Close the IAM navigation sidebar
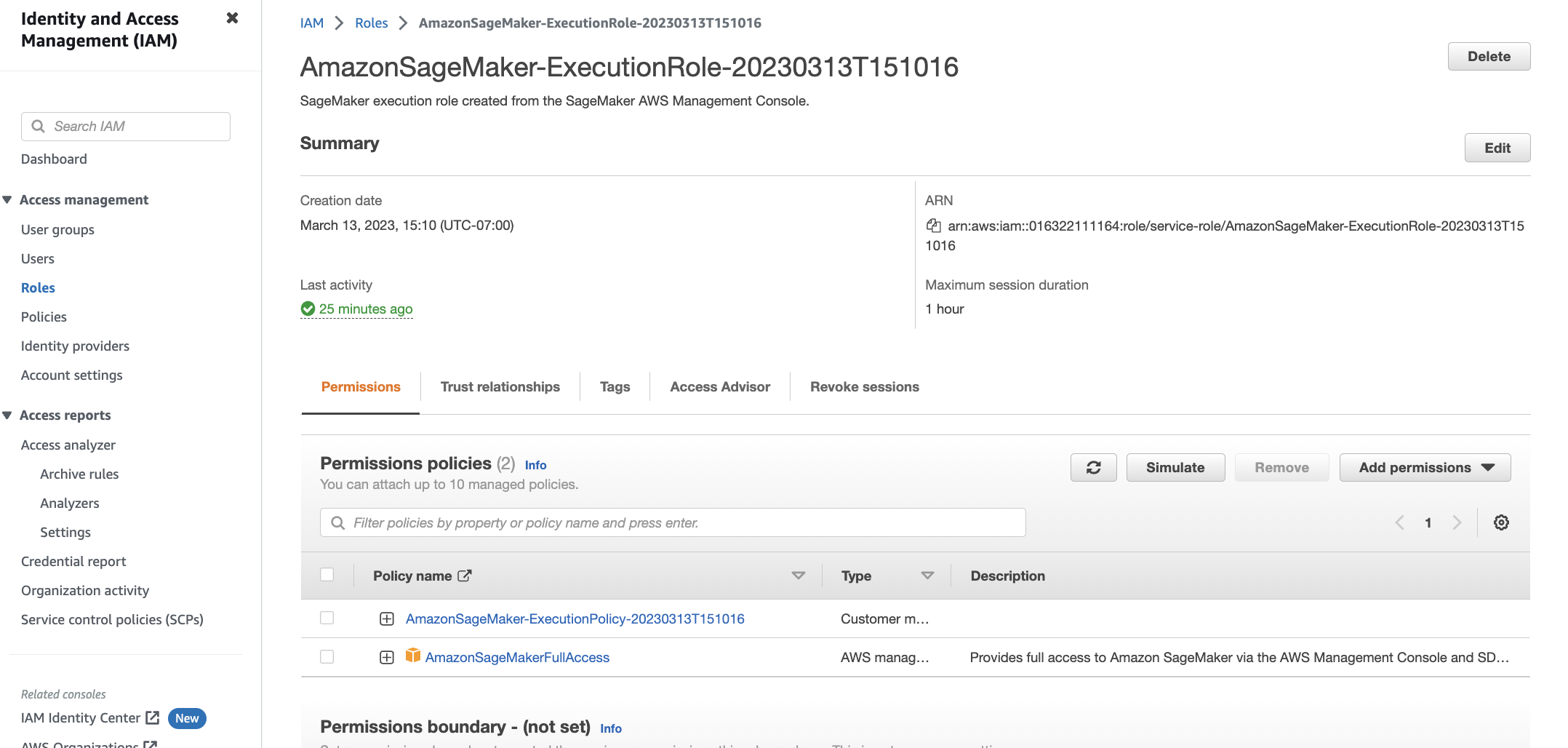 (232, 17)
